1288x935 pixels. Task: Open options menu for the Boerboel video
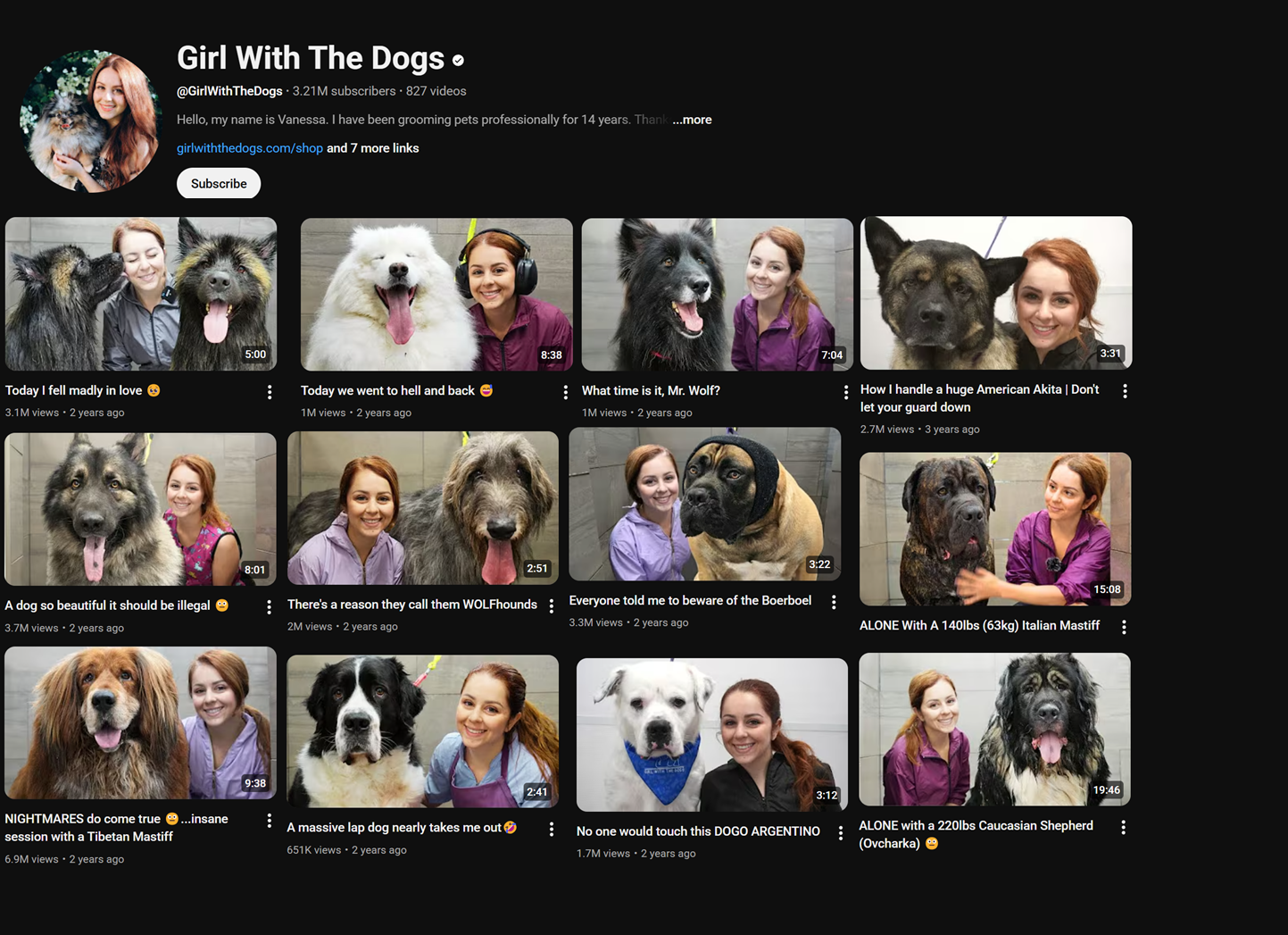(834, 603)
